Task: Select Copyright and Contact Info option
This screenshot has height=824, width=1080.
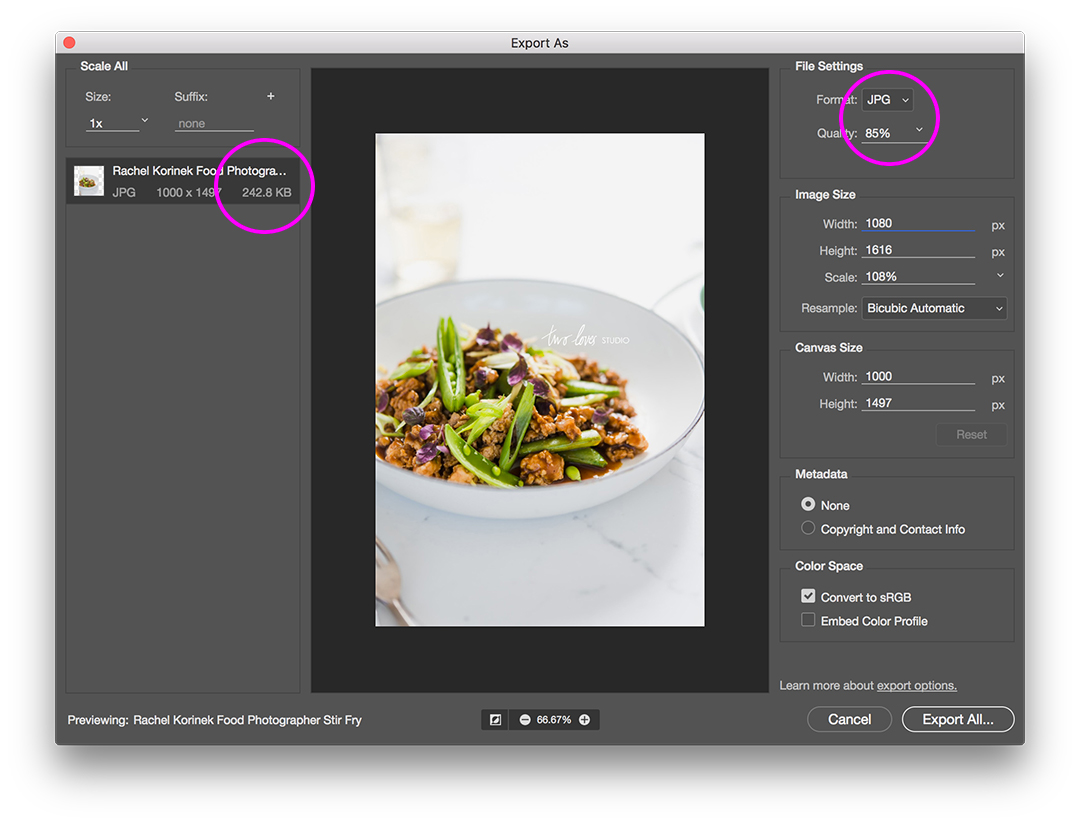Action: point(808,528)
